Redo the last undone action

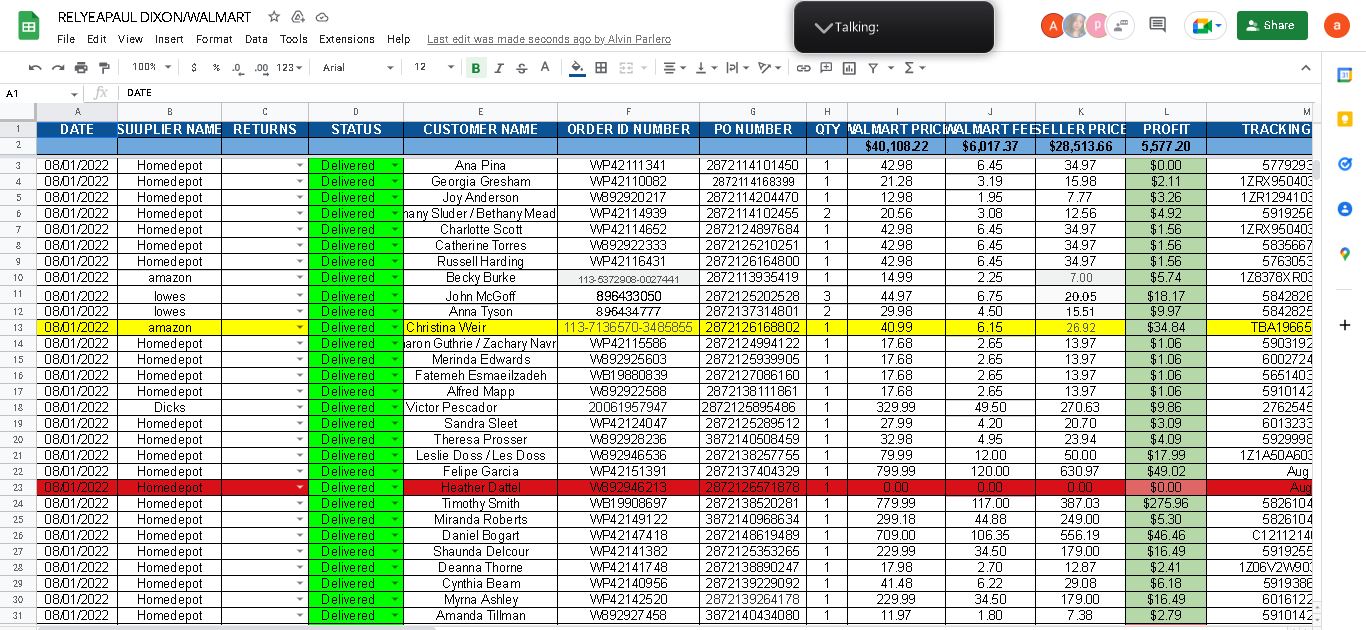(x=58, y=67)
